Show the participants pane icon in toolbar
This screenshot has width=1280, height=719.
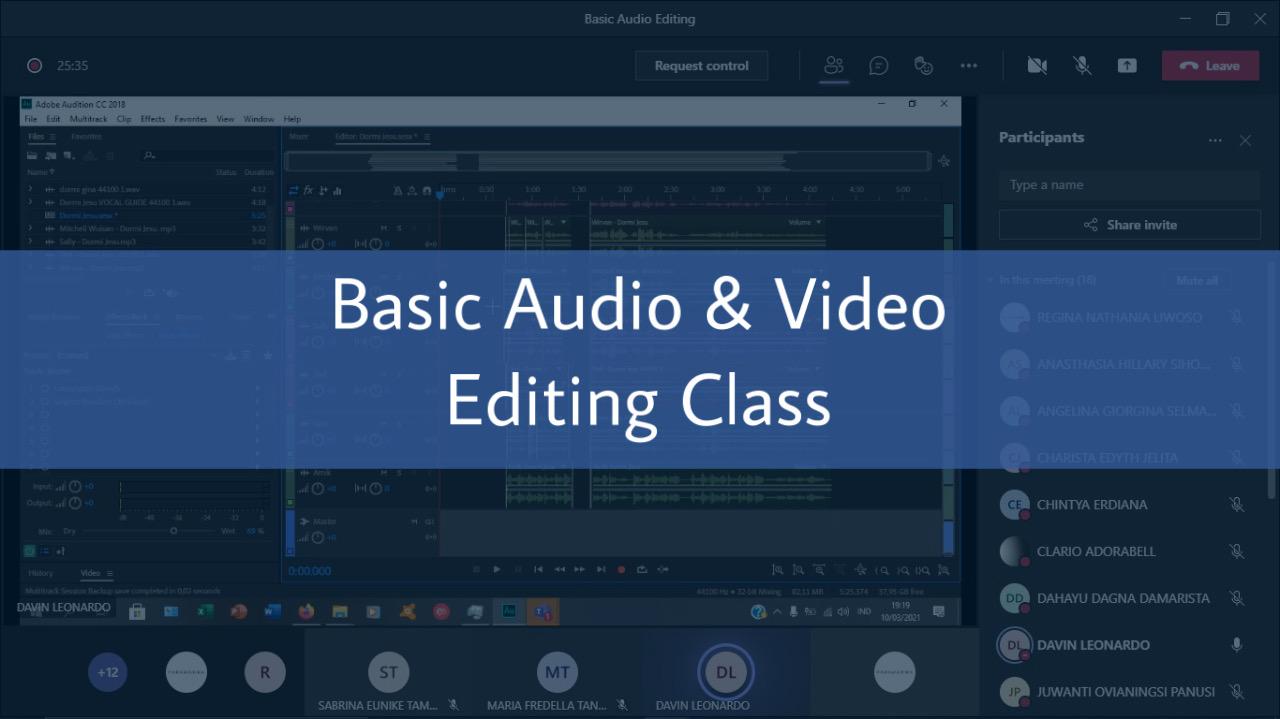click(x=833, y=66)
